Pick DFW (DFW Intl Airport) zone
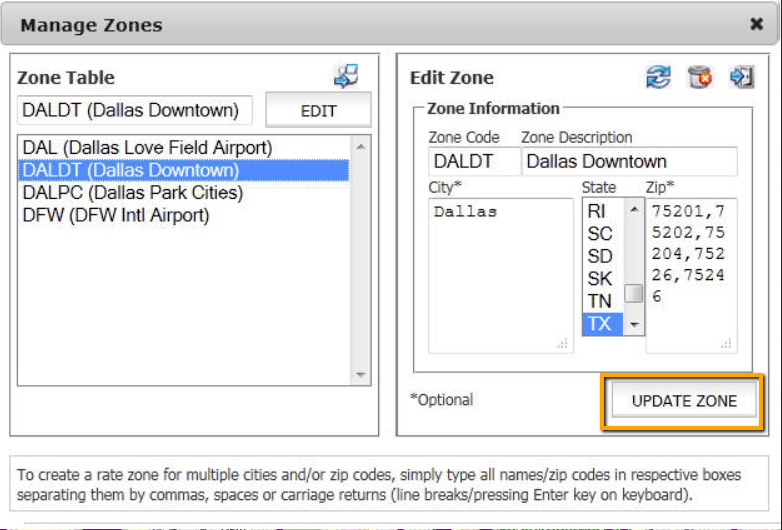Viewport: 782px width, 530px height. 115,214
